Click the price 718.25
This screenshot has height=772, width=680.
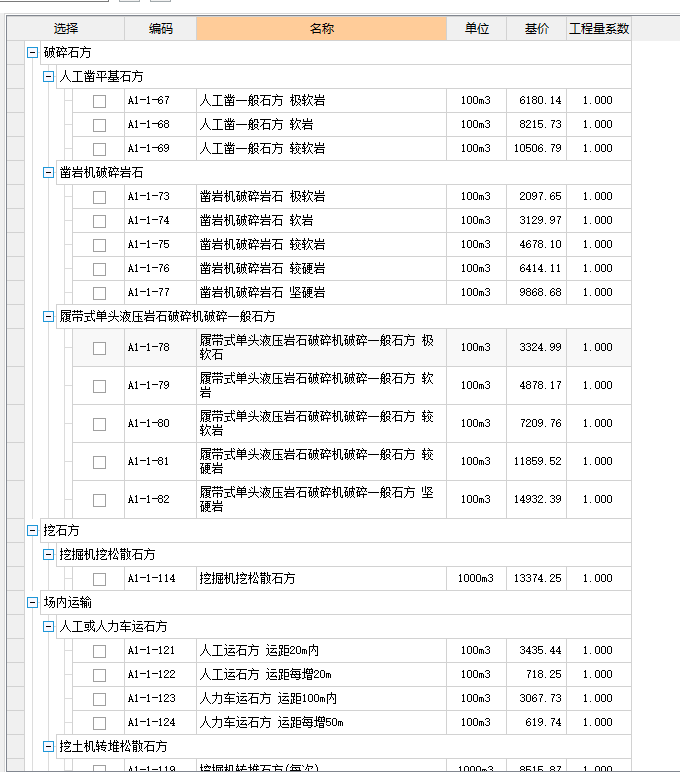543,674
